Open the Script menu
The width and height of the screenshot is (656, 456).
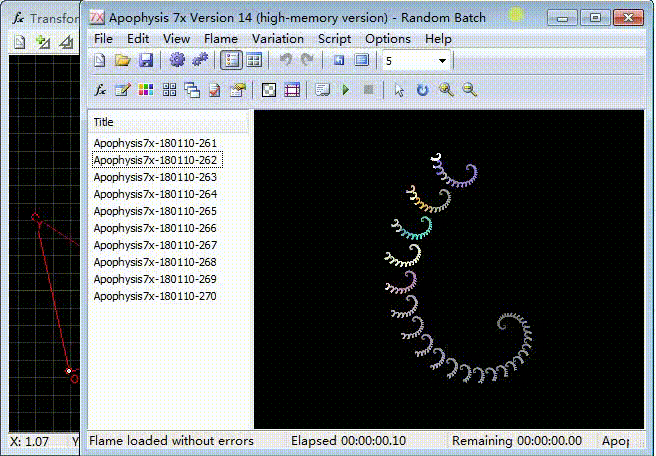[x=335, y=39]
